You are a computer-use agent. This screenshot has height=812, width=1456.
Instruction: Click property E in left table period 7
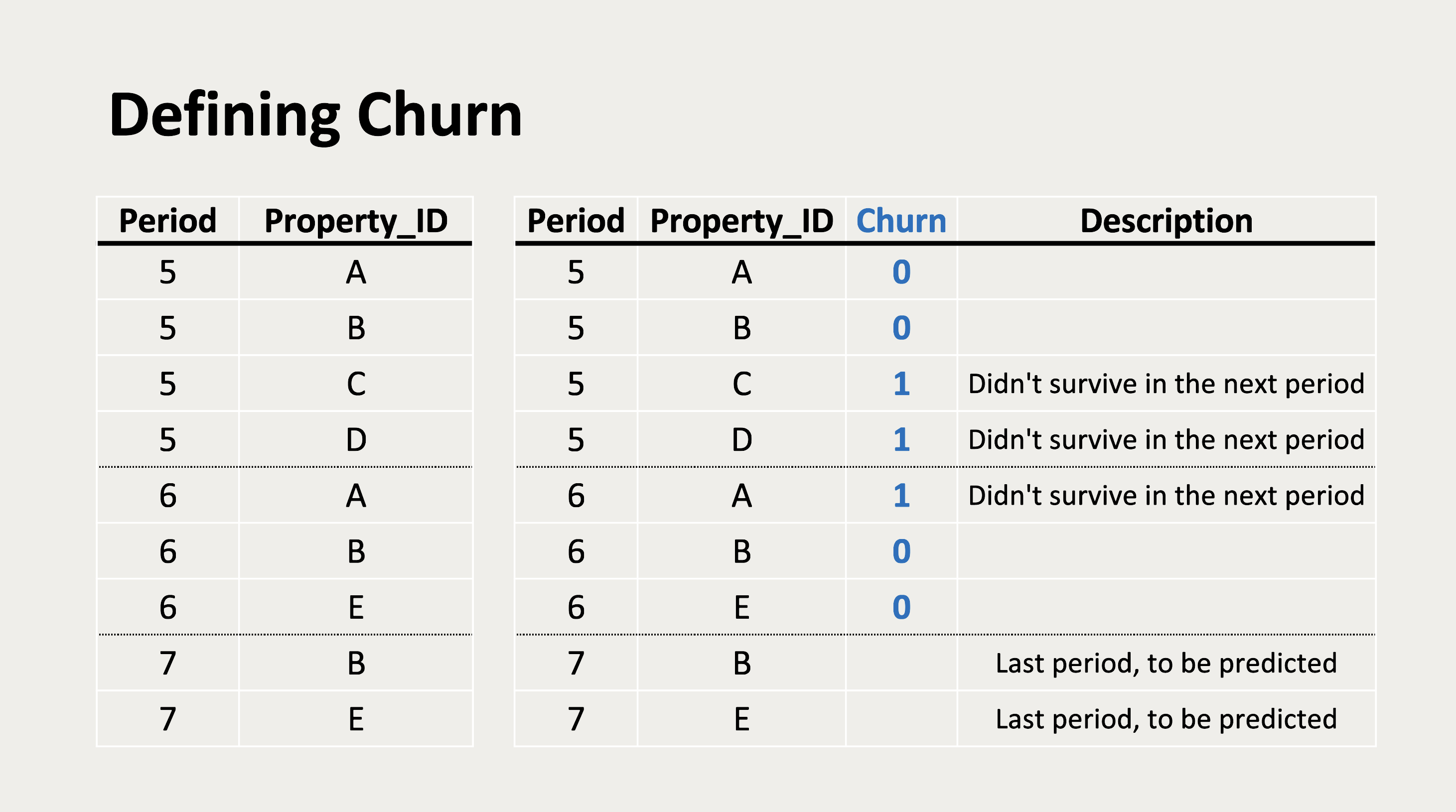[356, 719]
